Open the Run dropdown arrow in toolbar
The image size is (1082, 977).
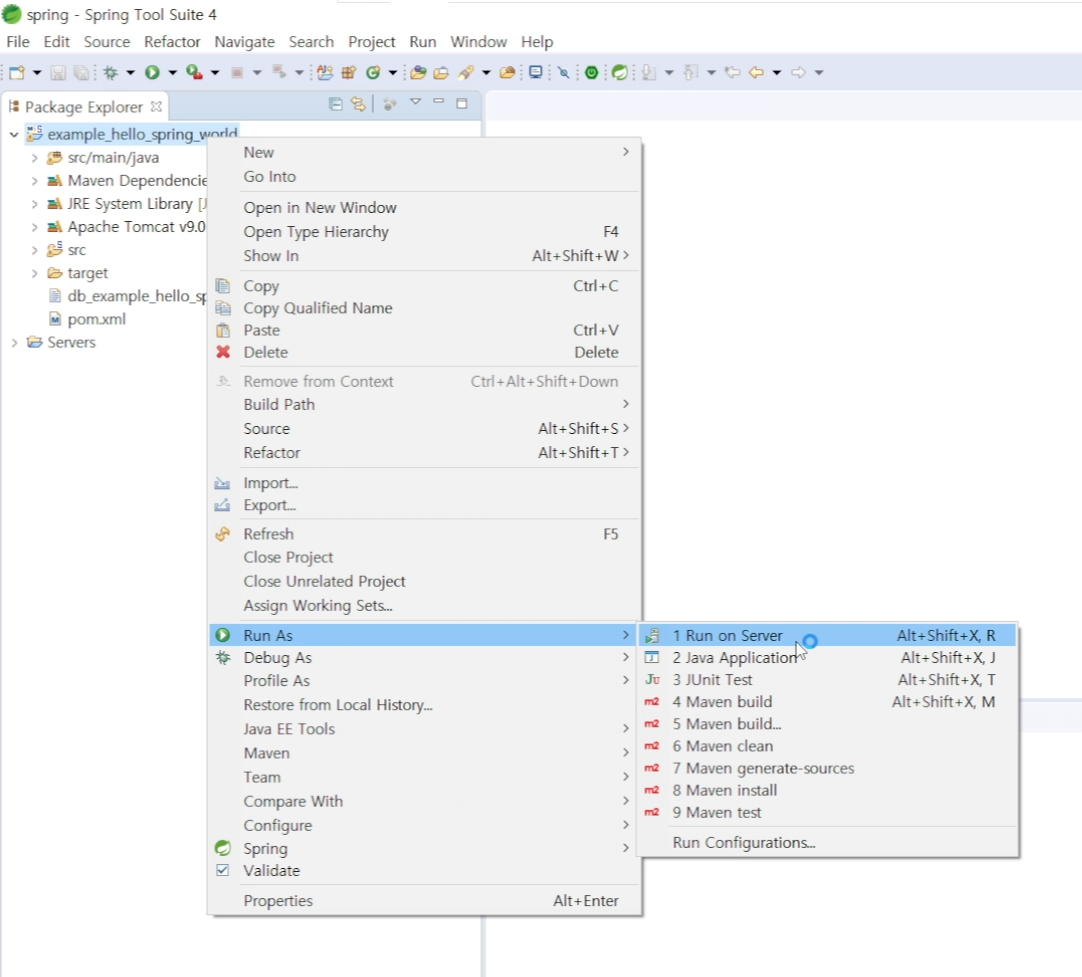pyautogui.click(x=173, y=72)
